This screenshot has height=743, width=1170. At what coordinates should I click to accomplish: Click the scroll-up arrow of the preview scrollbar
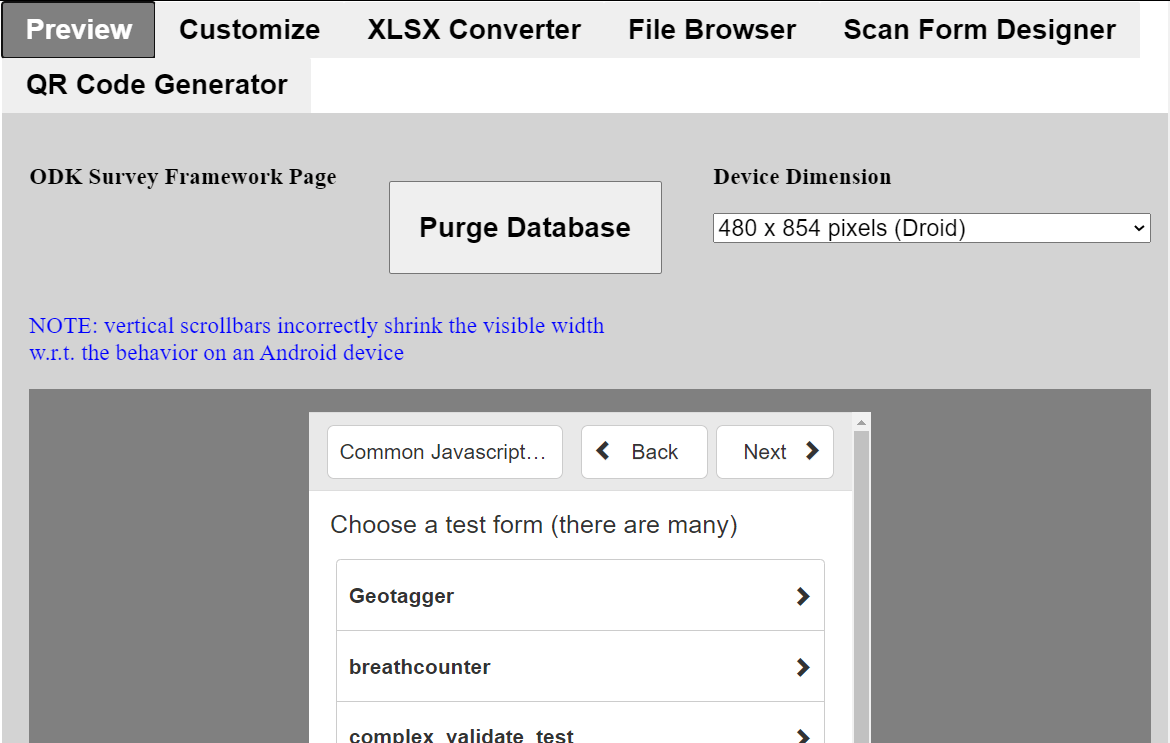tap(861, 422)
